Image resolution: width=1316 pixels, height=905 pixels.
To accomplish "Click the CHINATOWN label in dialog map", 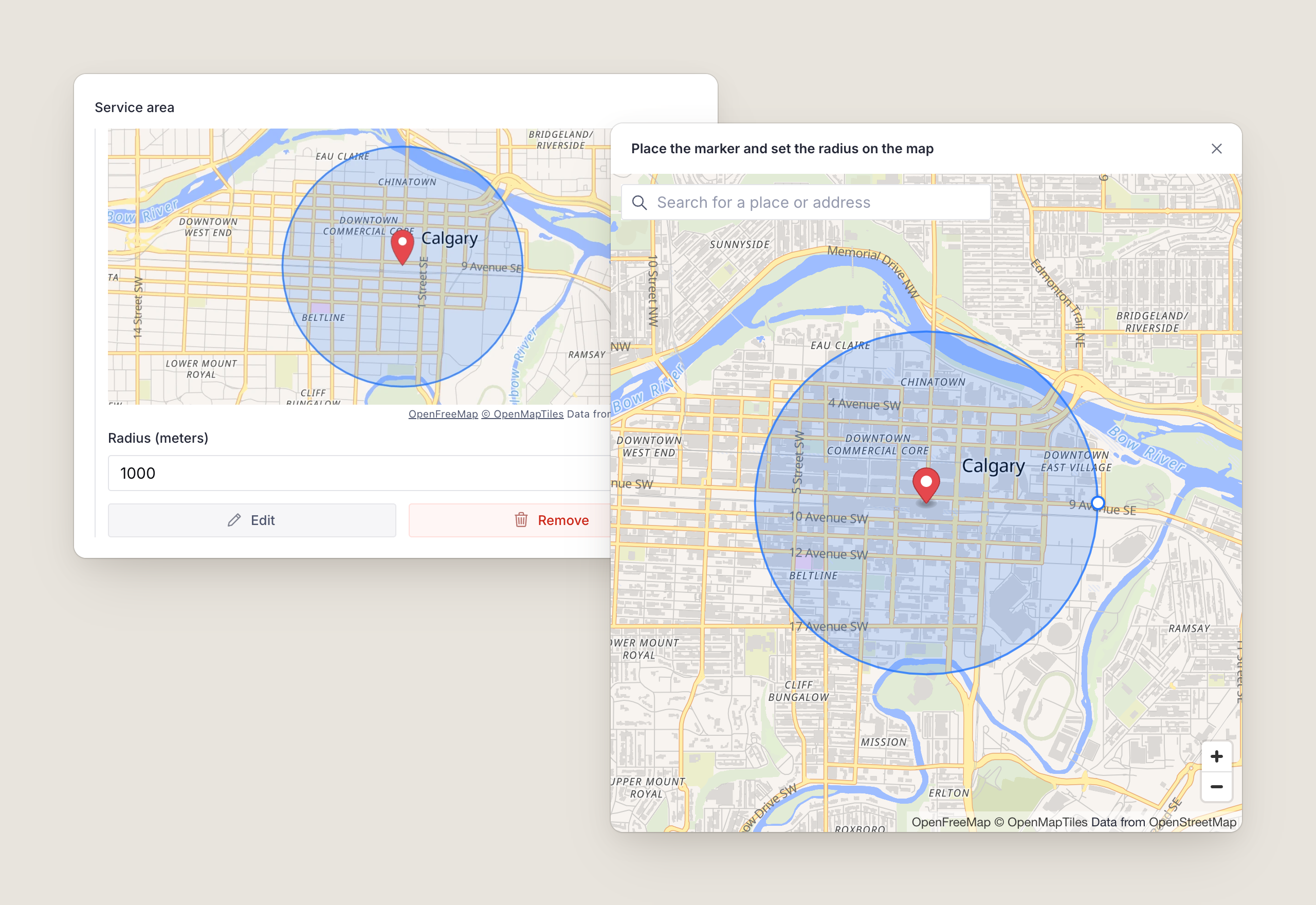I will tap(933, 382).
